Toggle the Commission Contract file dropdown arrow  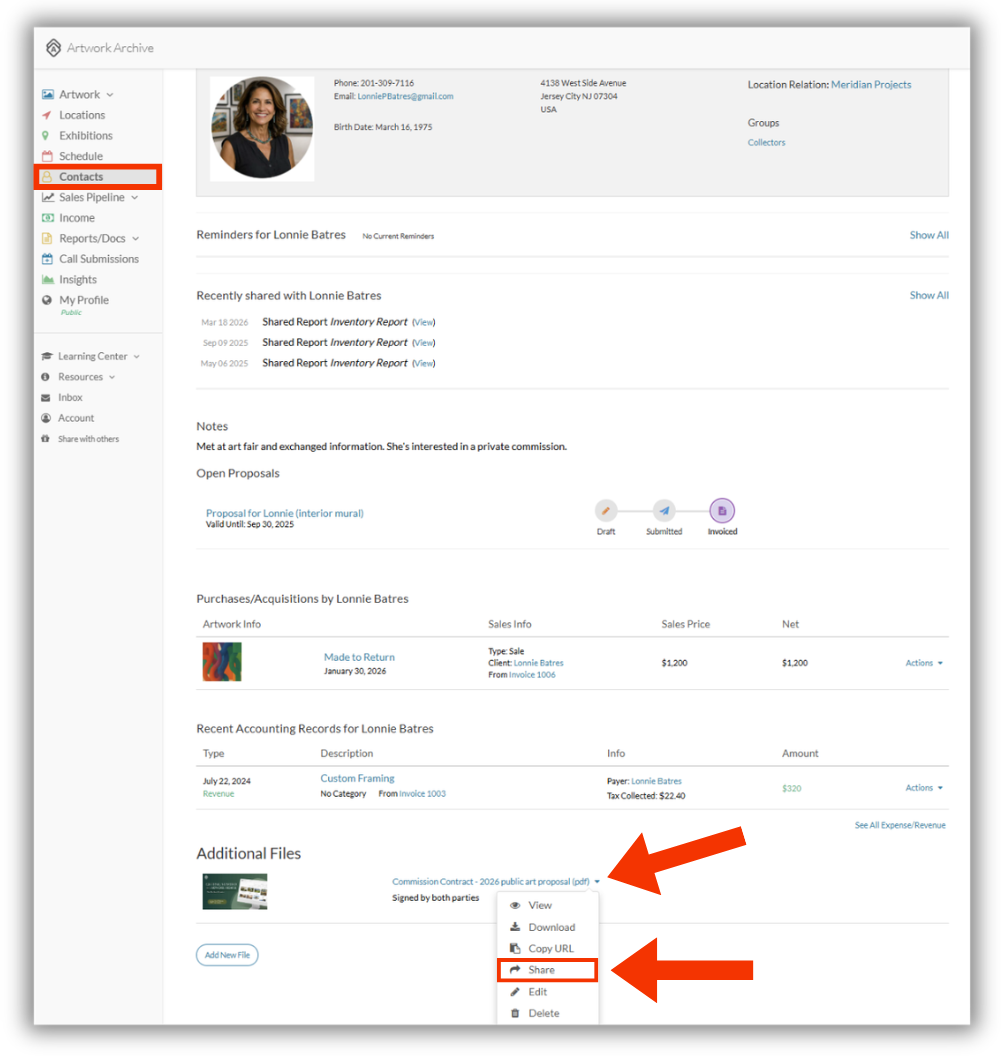597,882
